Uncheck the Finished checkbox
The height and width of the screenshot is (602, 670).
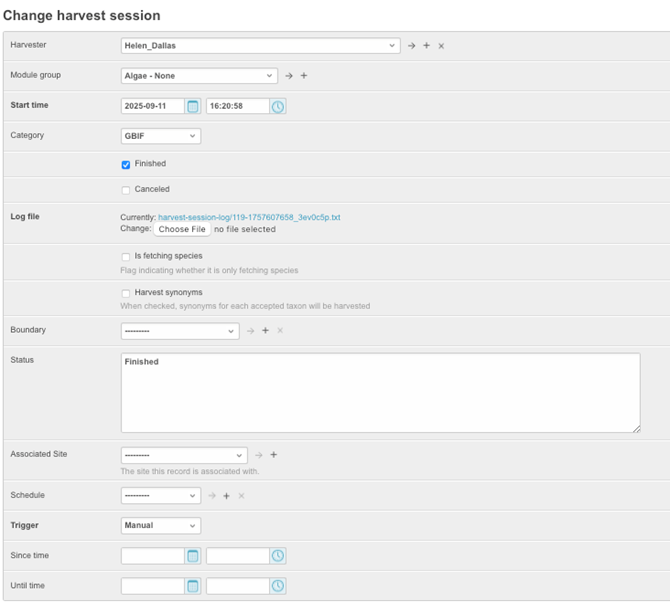tap(126, 165)
